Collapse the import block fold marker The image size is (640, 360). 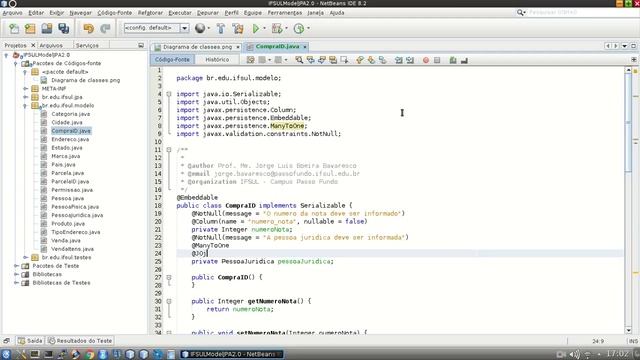pyautogui.click(x=169, y=94)
